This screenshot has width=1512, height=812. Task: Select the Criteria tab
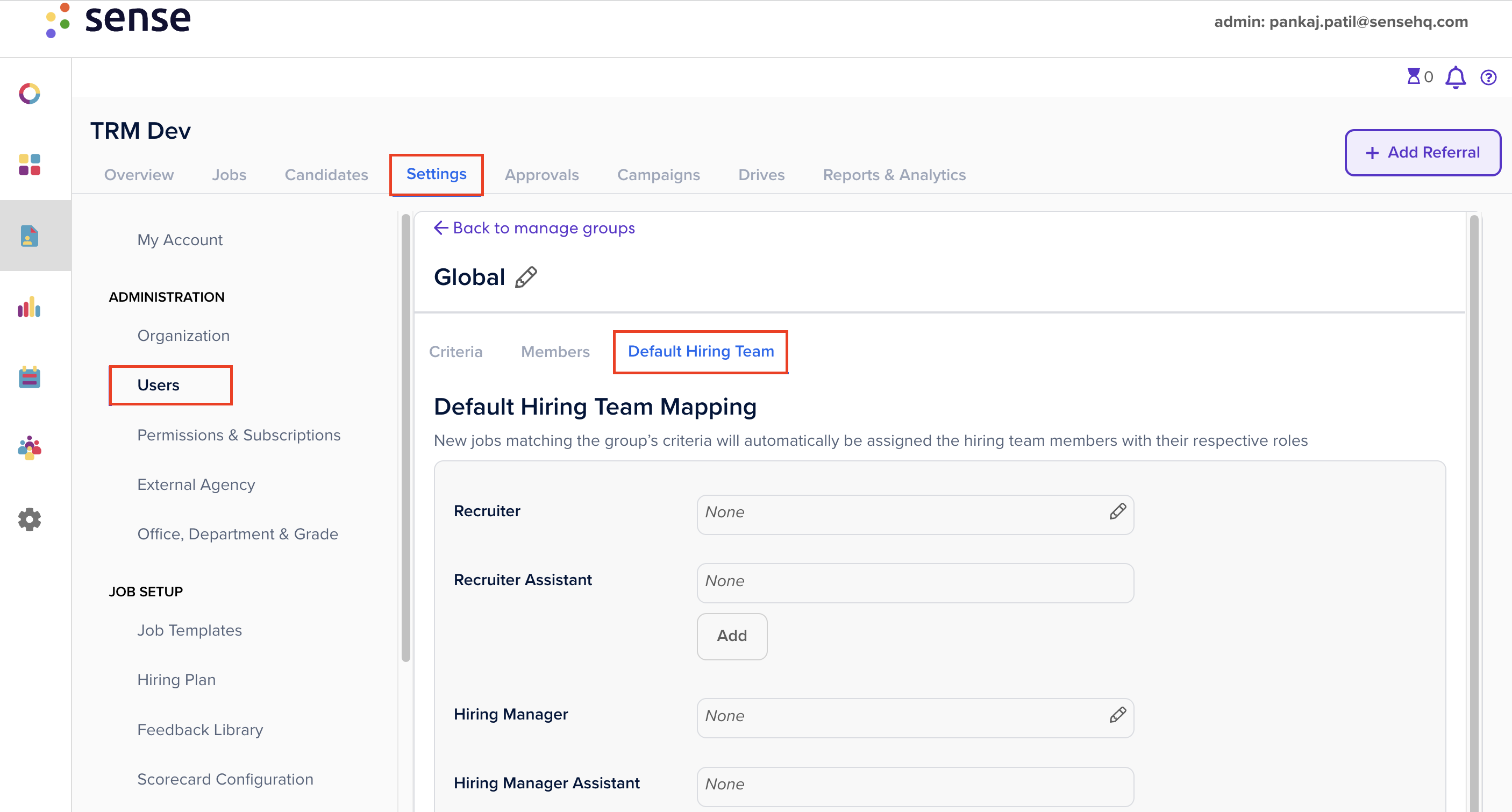(455, 352)
